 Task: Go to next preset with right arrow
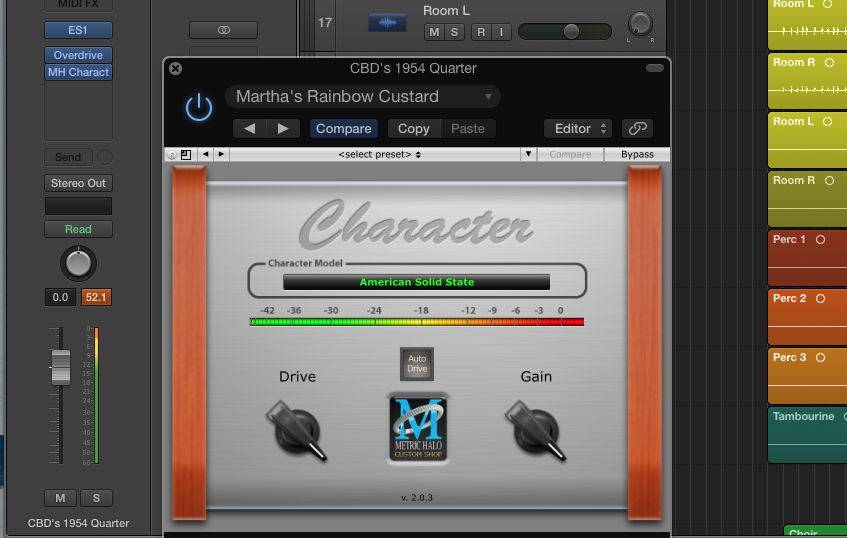coord(283,128)
